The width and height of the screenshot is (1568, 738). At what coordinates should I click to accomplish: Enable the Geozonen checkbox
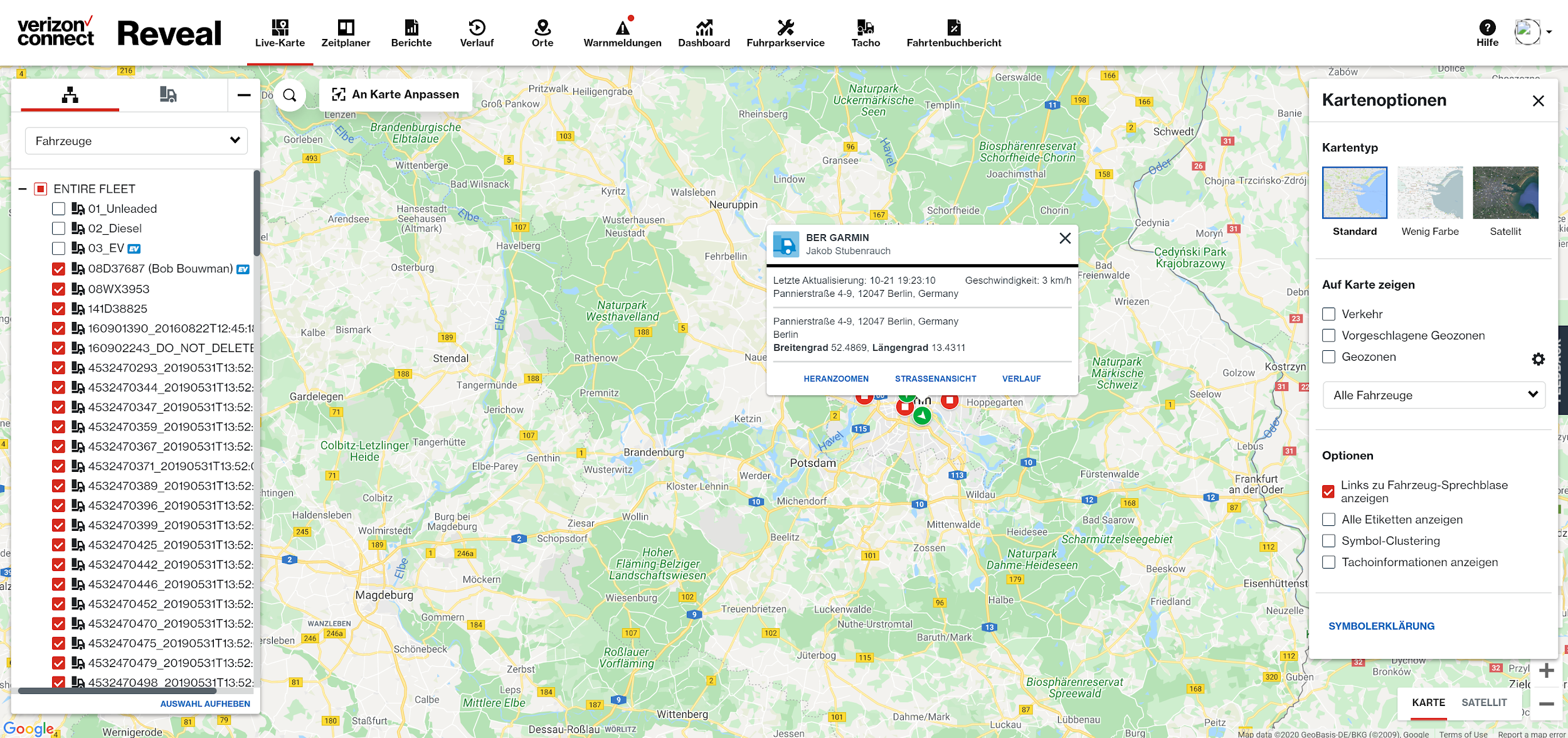[x=1328, y=356]
